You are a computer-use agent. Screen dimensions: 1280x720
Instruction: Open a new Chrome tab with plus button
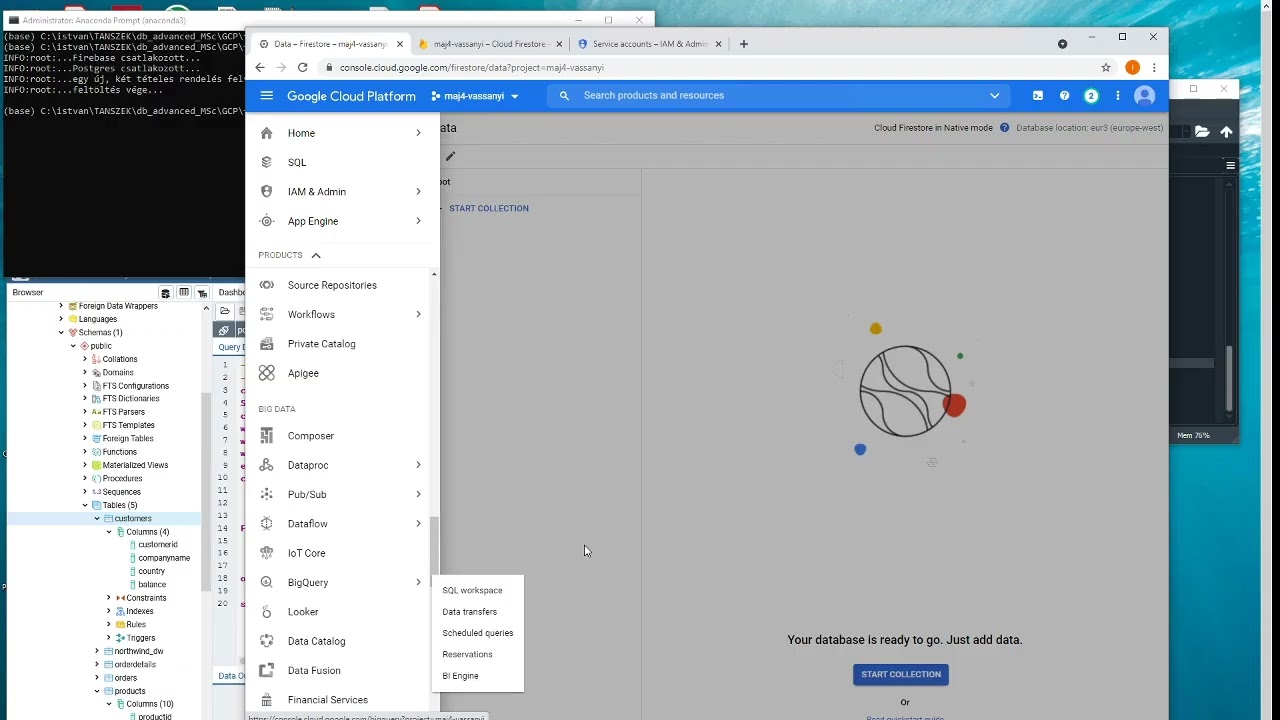point(743,44)
